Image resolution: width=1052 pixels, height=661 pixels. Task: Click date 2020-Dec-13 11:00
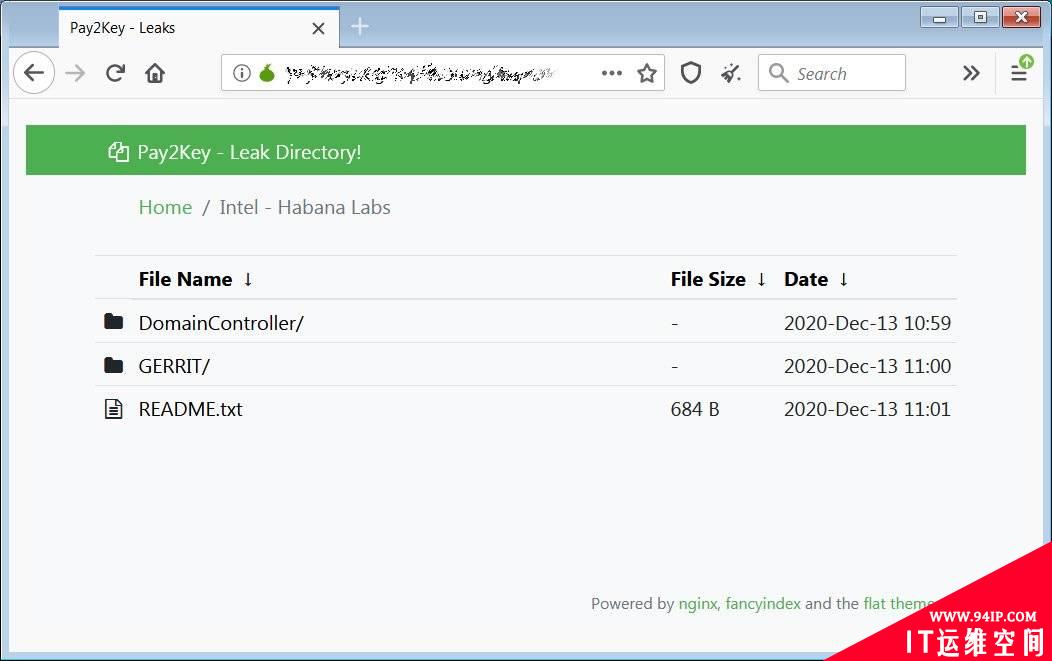click(867, 366)
